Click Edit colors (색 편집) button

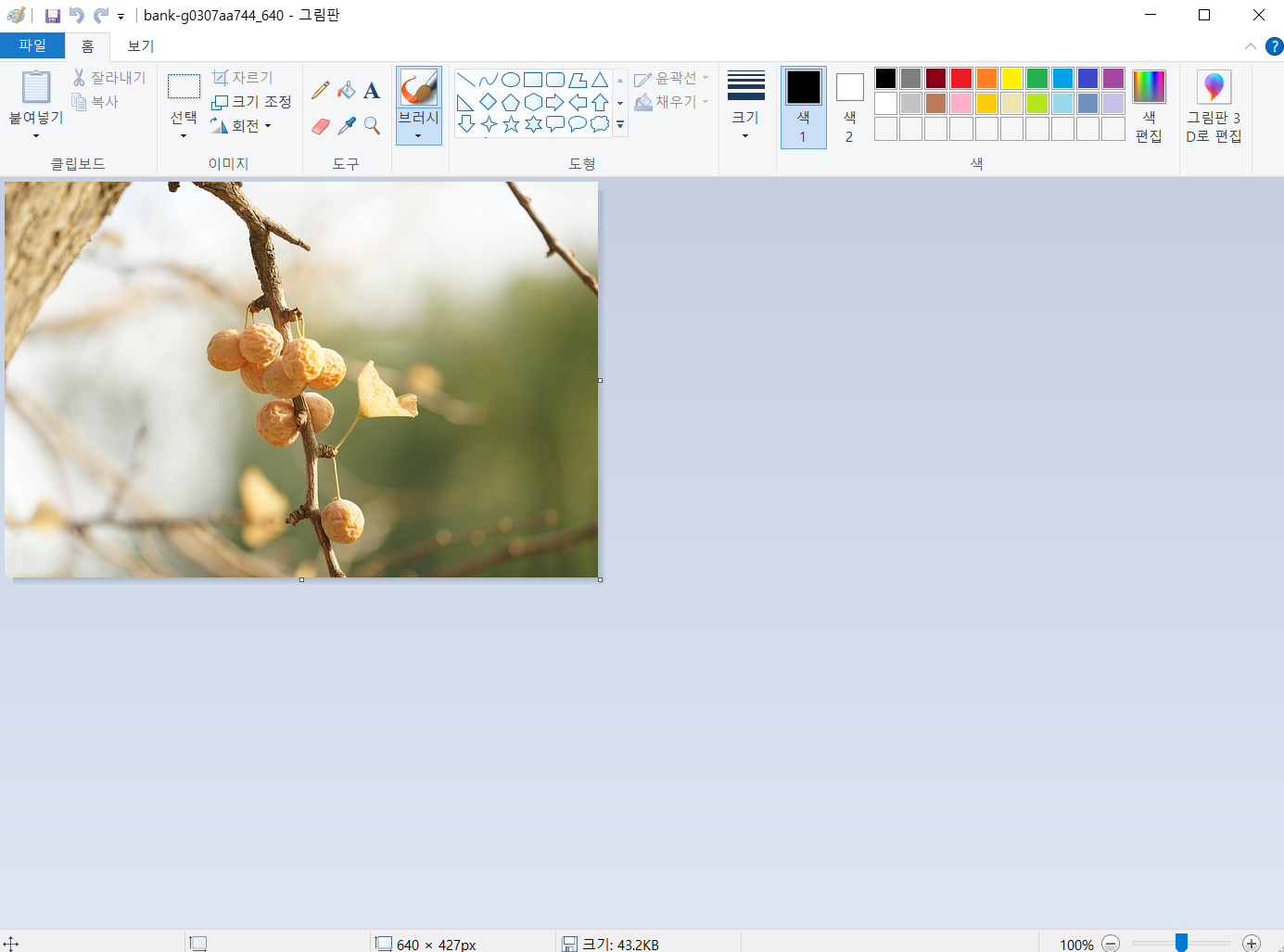(x=1149, y=108)
